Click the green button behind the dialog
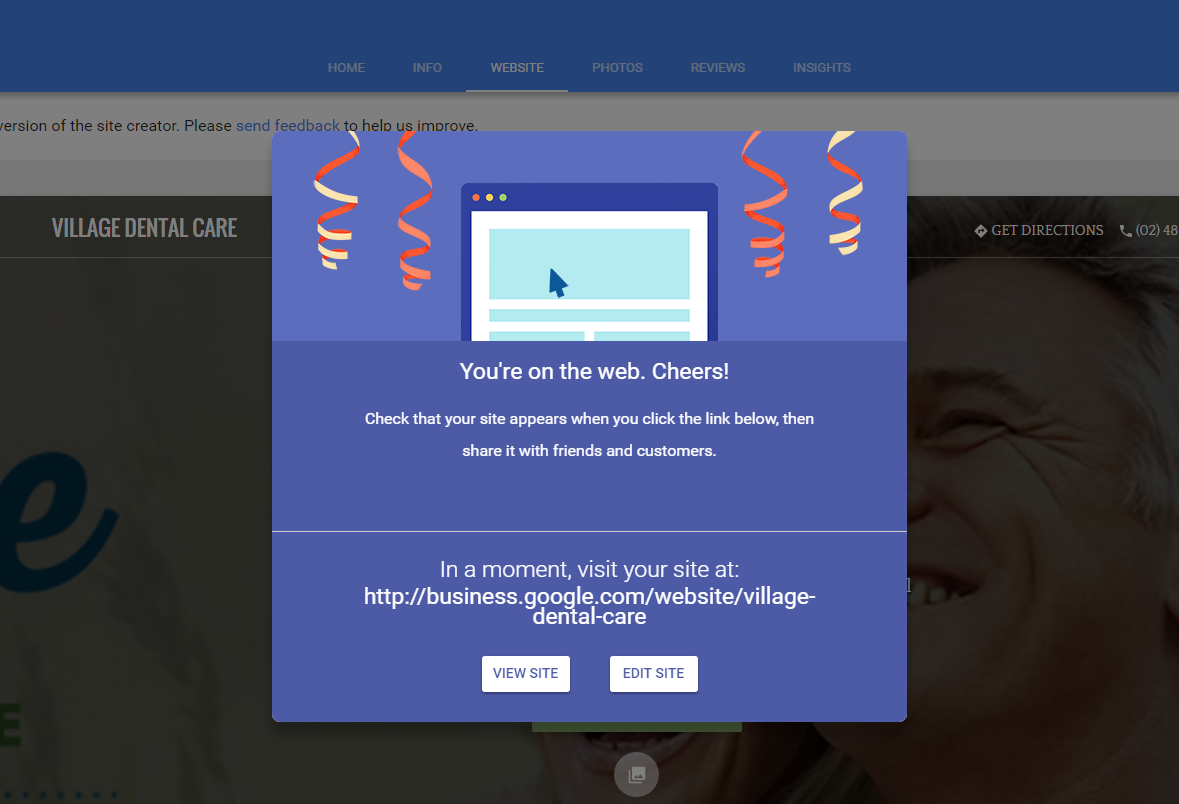The image size is (1179, 804). (x=637, y=727)
